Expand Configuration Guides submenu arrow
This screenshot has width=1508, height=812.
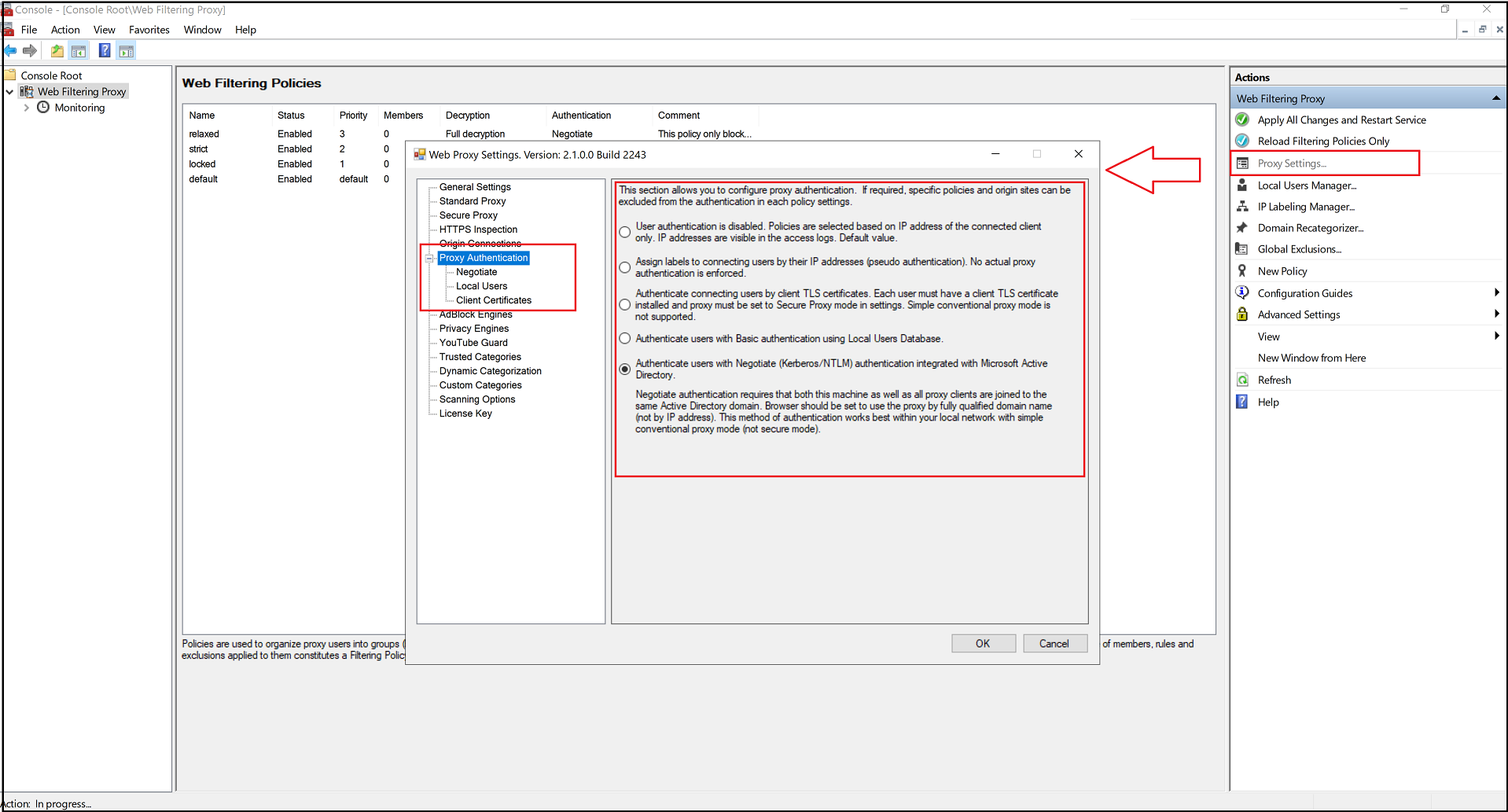[x=1496, y=292]
